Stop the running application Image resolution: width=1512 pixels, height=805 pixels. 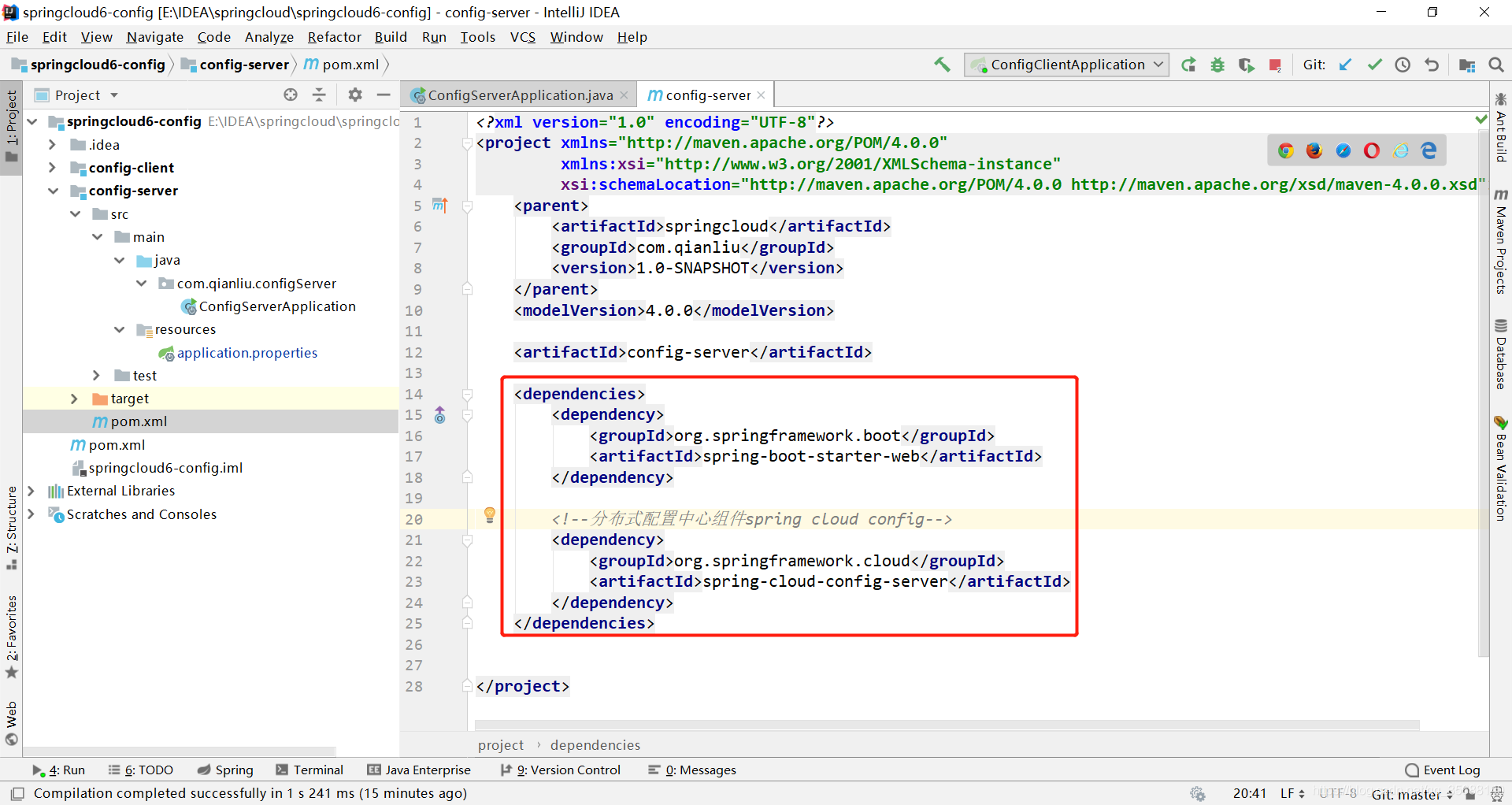click(x=1275, y=65)
